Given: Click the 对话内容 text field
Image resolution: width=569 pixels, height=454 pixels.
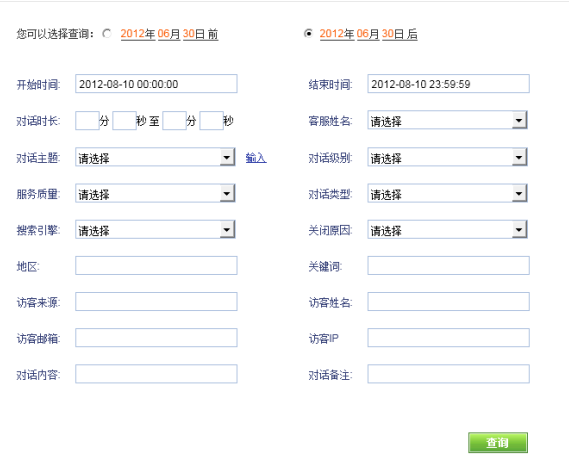Looking at the screenshot, I should [156, 374].
